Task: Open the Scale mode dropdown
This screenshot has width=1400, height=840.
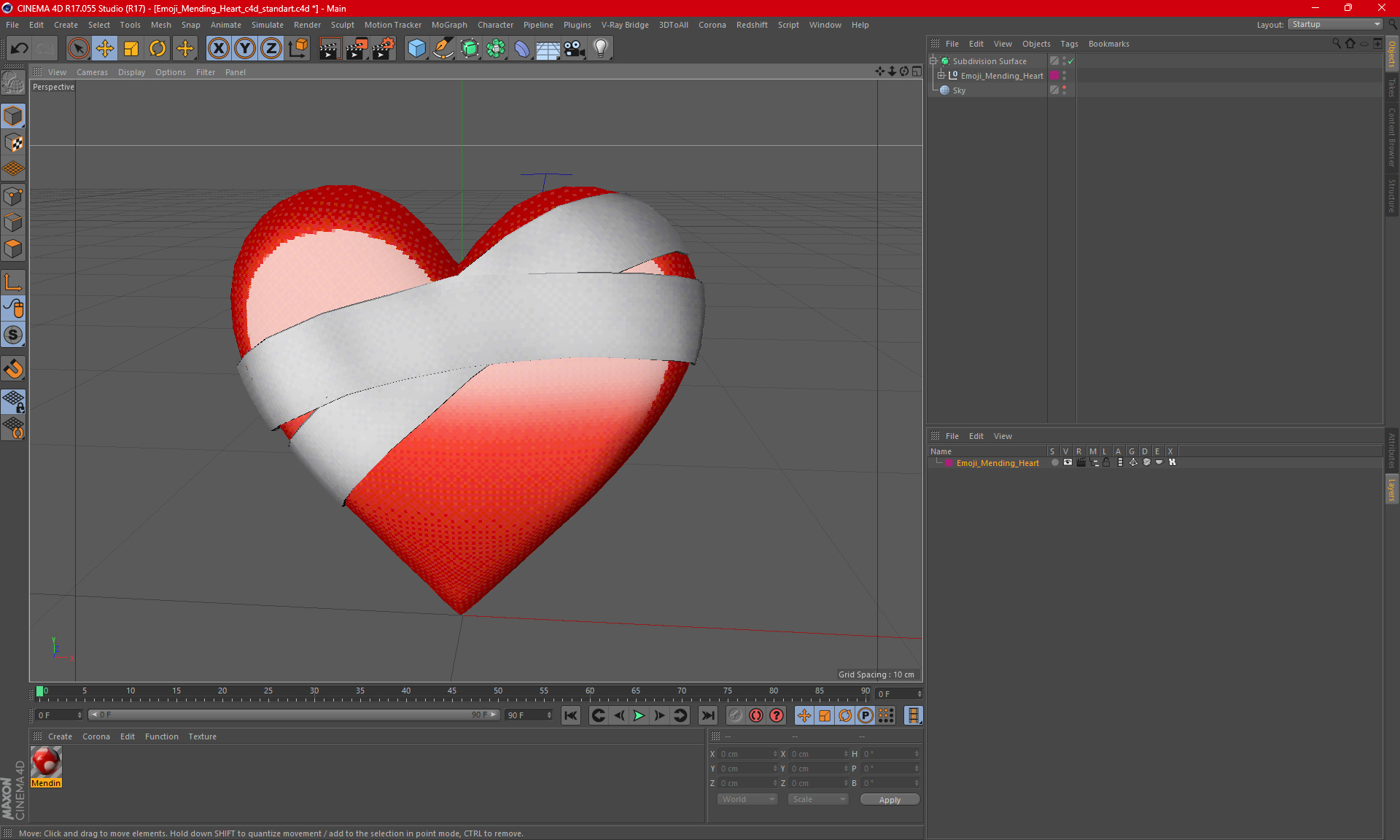Action: (818, 799)
